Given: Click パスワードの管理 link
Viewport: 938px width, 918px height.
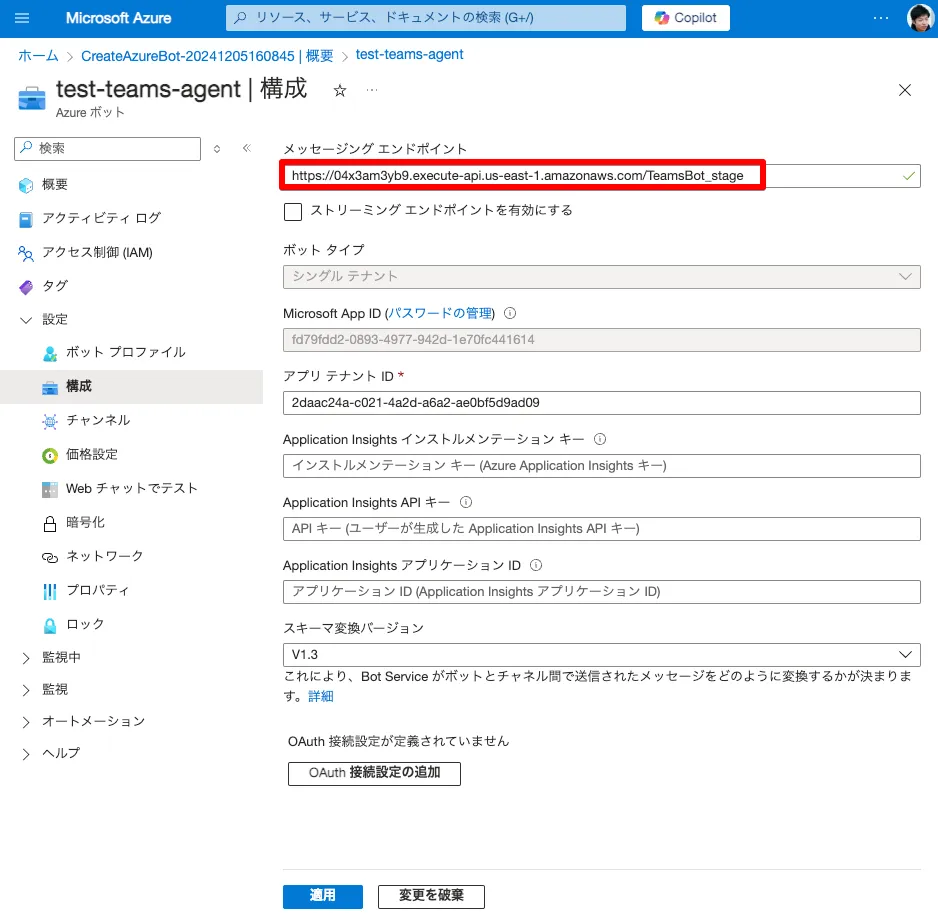Looking at the screenshot, I should (441, 313).
